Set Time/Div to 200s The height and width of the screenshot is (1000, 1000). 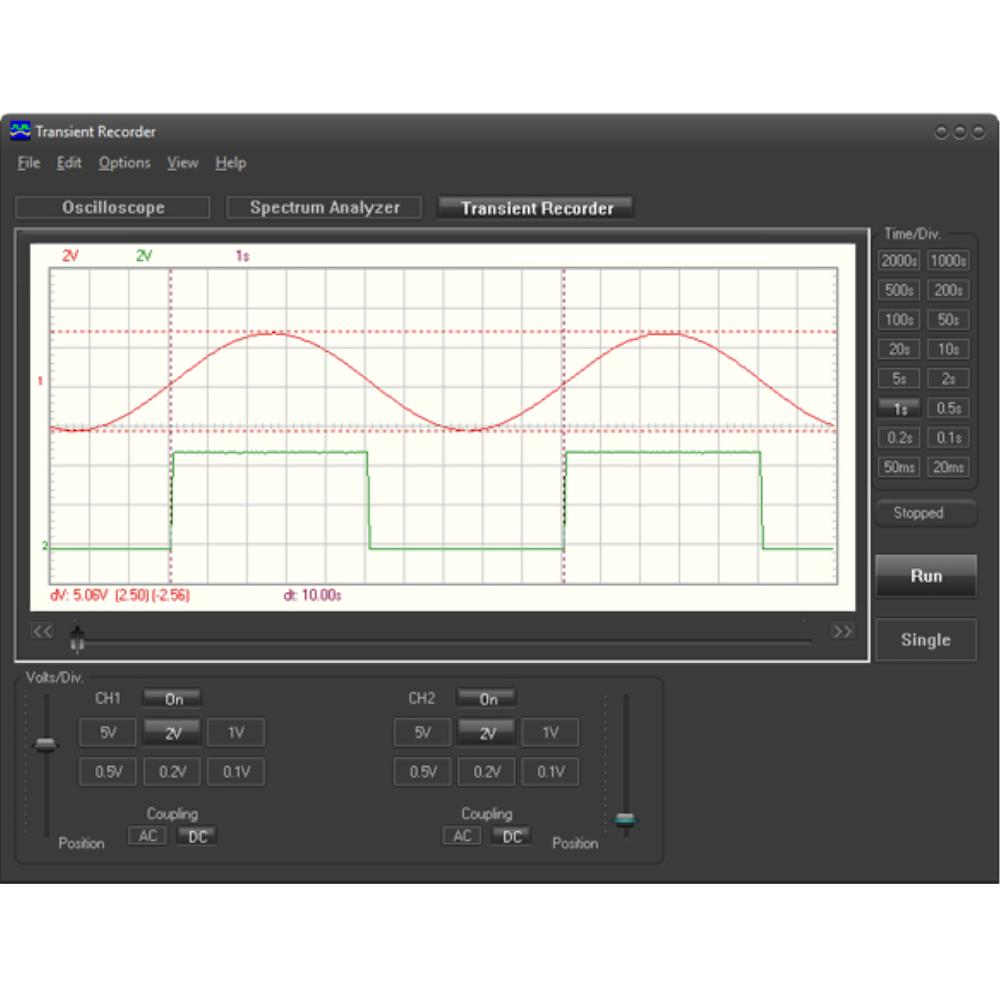[948, 290]
